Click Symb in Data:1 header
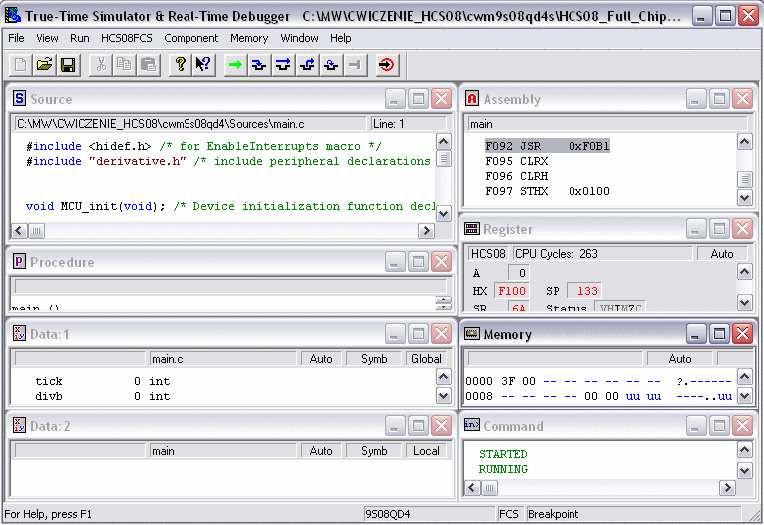The image size is (764, 525). (x=374, y=359)
